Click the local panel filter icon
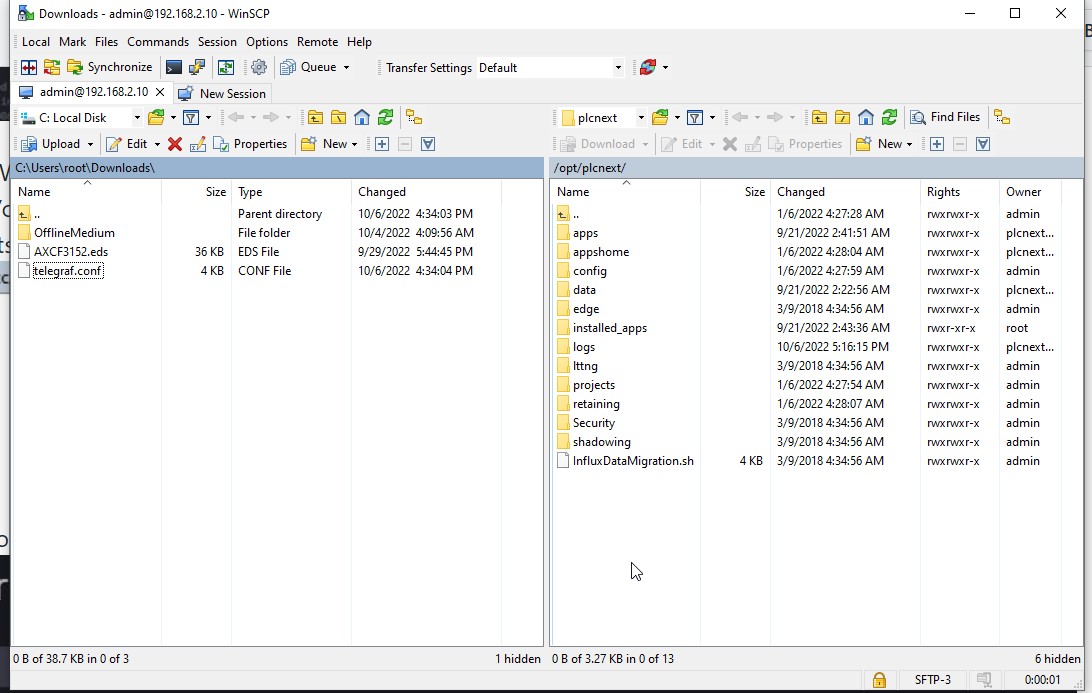Viewport: 1092px width, 693px height. tap(191, 118)
